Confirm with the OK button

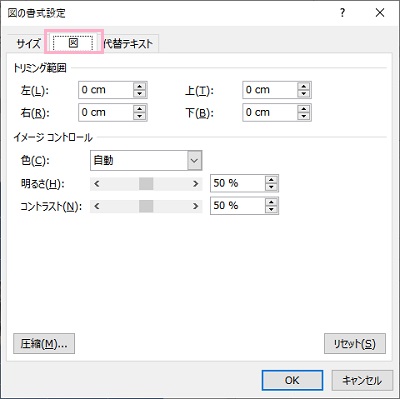coord(292,380)
